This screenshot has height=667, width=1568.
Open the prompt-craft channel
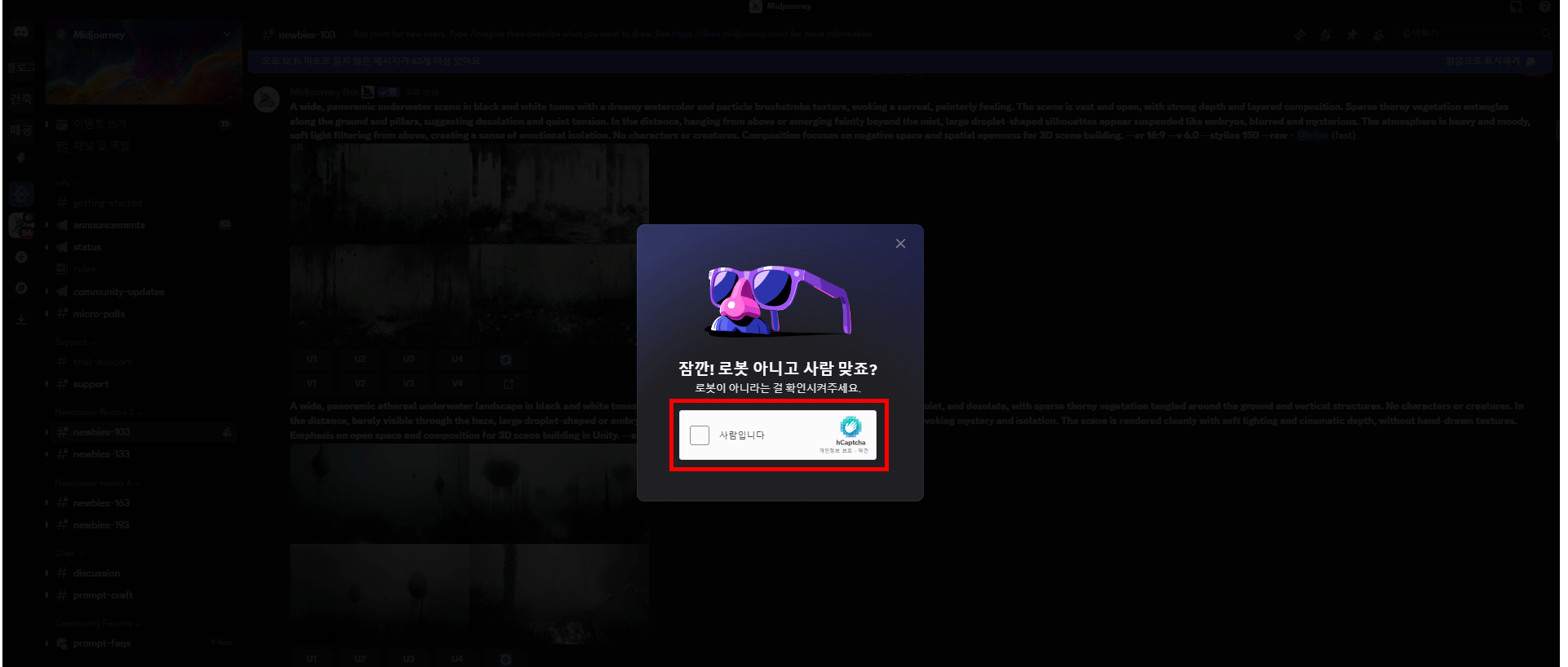[144, 595]
